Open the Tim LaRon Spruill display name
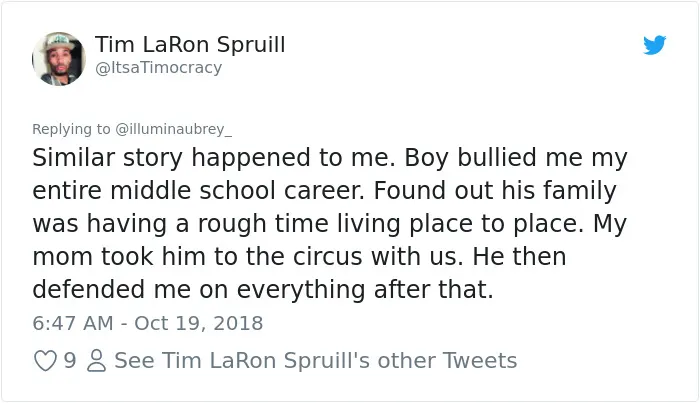This screenshot has height=403, width=700. tap(190, 45)
